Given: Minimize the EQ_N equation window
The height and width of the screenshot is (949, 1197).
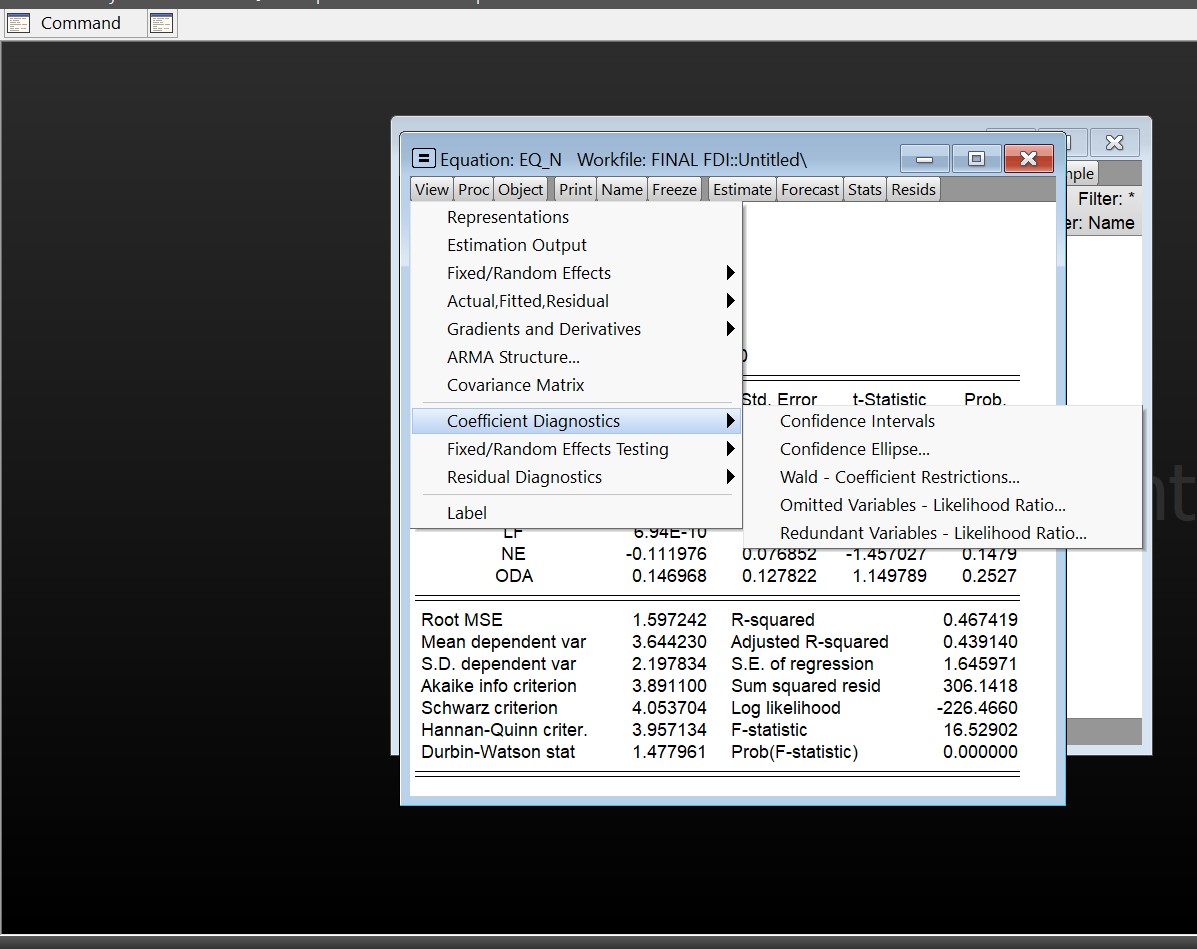Looking at the screenshot, I should click(925, 159).
